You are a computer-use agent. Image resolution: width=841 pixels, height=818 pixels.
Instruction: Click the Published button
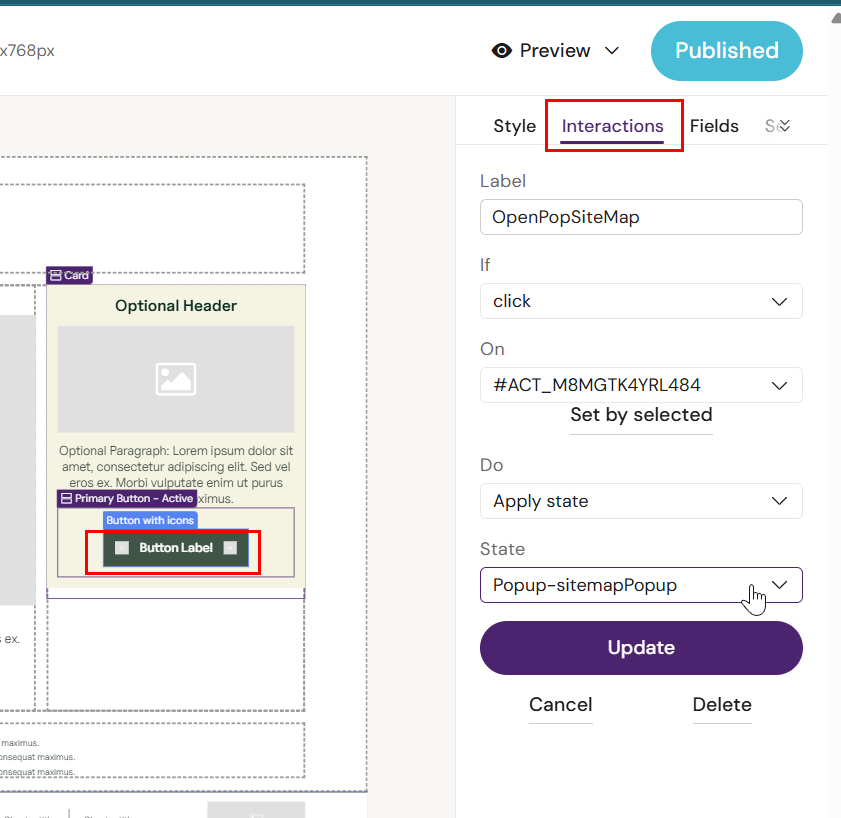click(726, 51)
